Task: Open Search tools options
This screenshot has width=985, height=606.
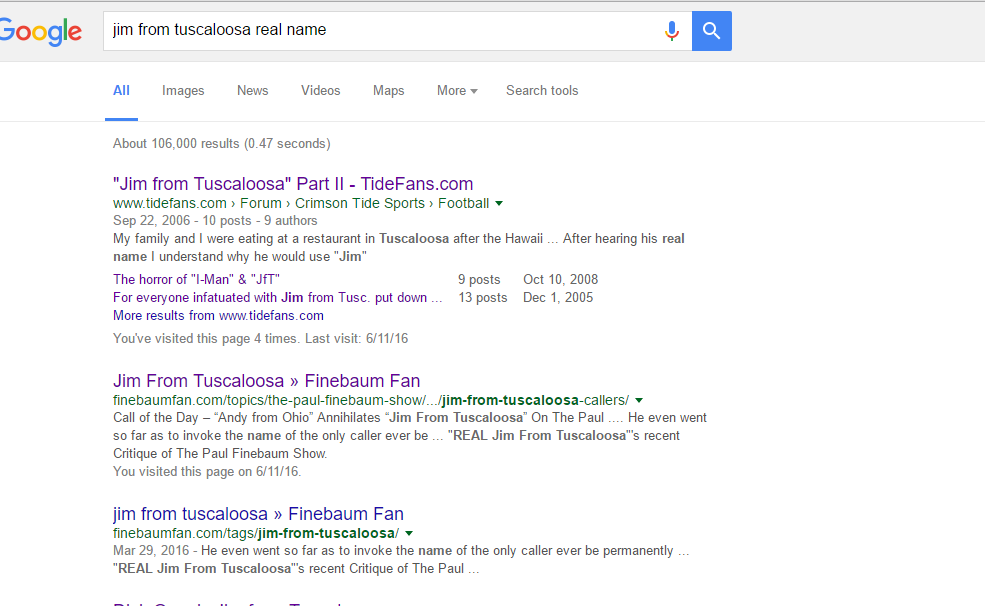Action: (542, 91)
